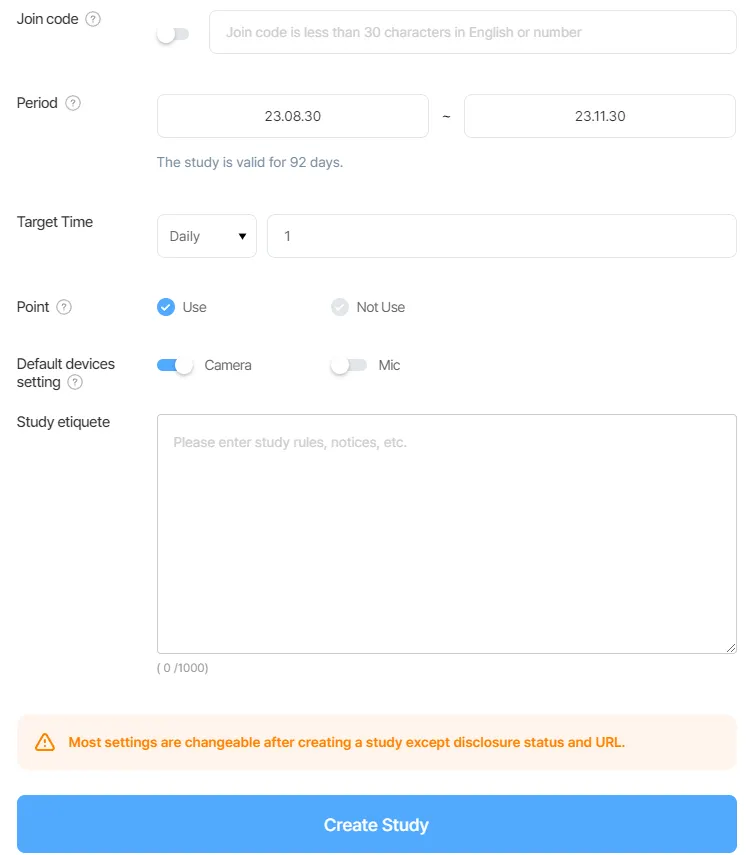Click the Period help question mark
The image size is (746, 855).
click(73, 103)
